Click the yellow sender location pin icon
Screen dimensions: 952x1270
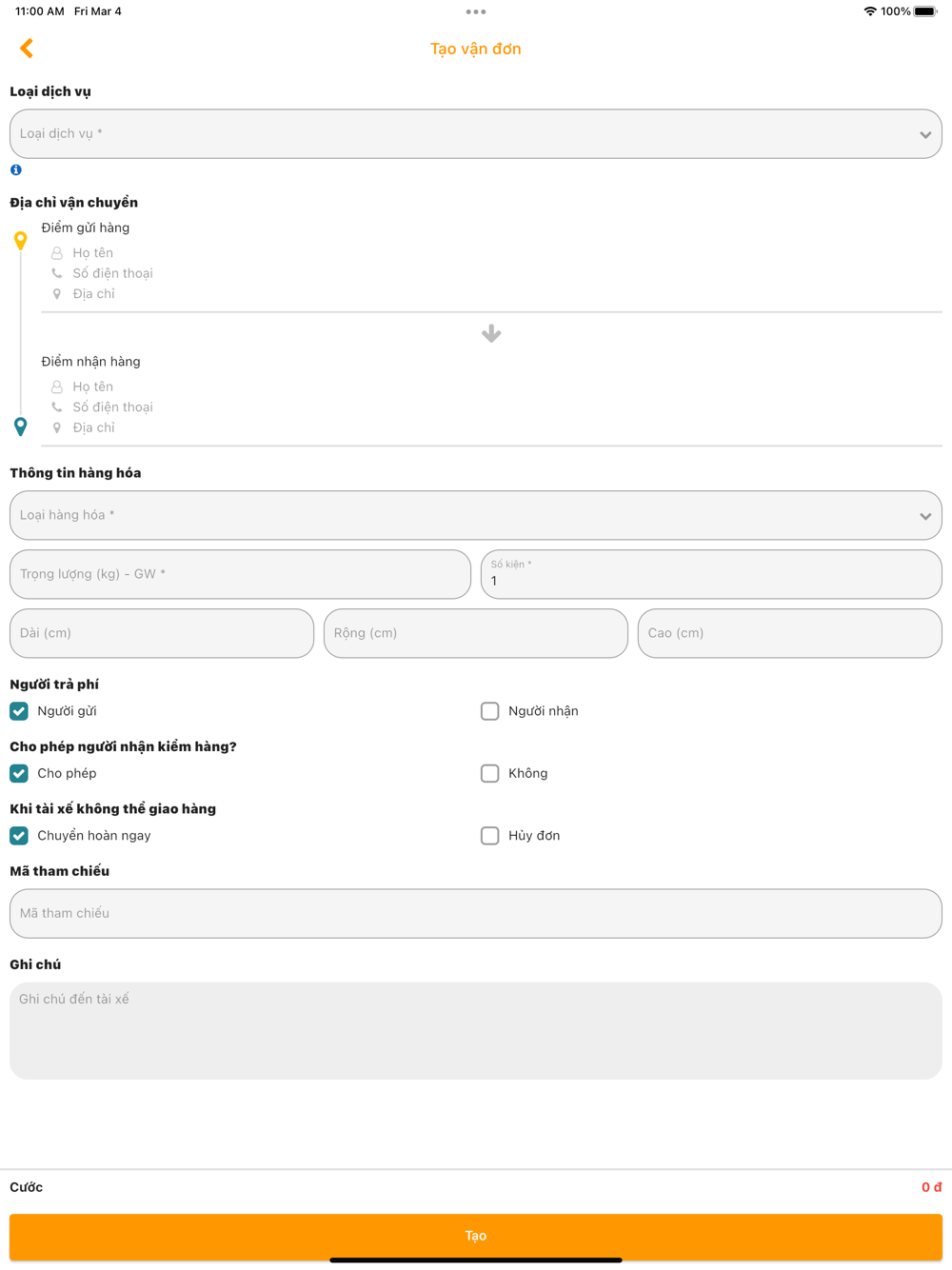[21, 240]
